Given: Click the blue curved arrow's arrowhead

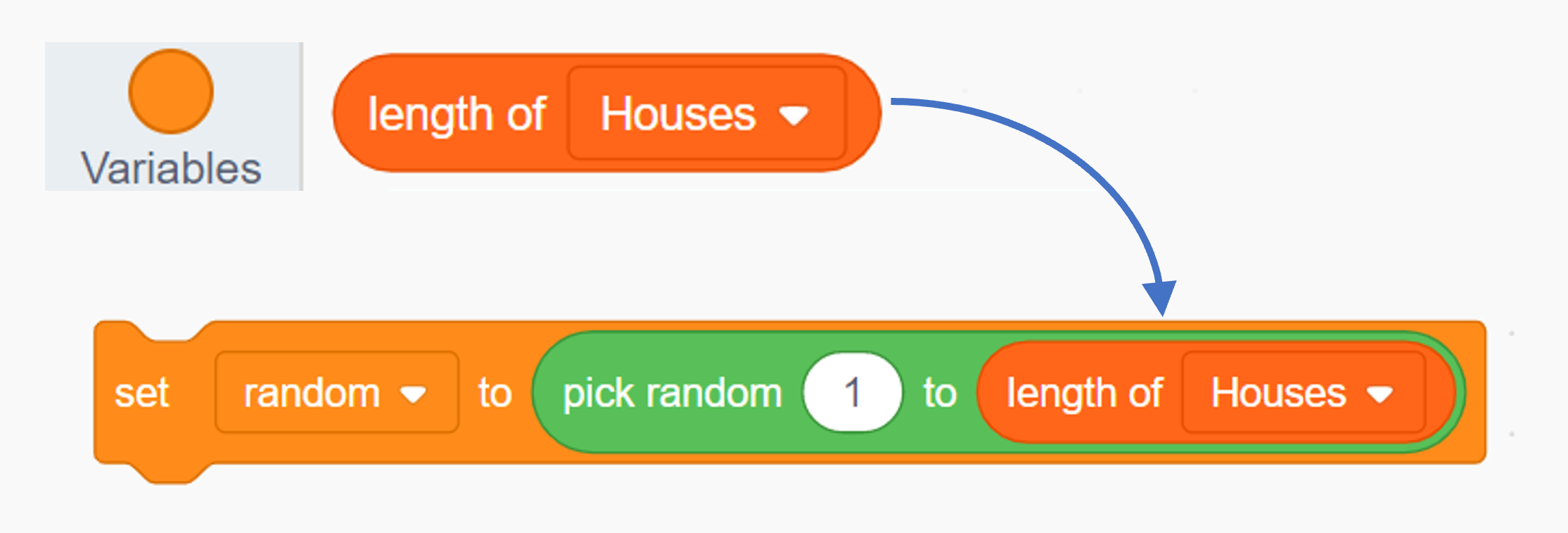Looking at the screenshot, I should 1161,297.
